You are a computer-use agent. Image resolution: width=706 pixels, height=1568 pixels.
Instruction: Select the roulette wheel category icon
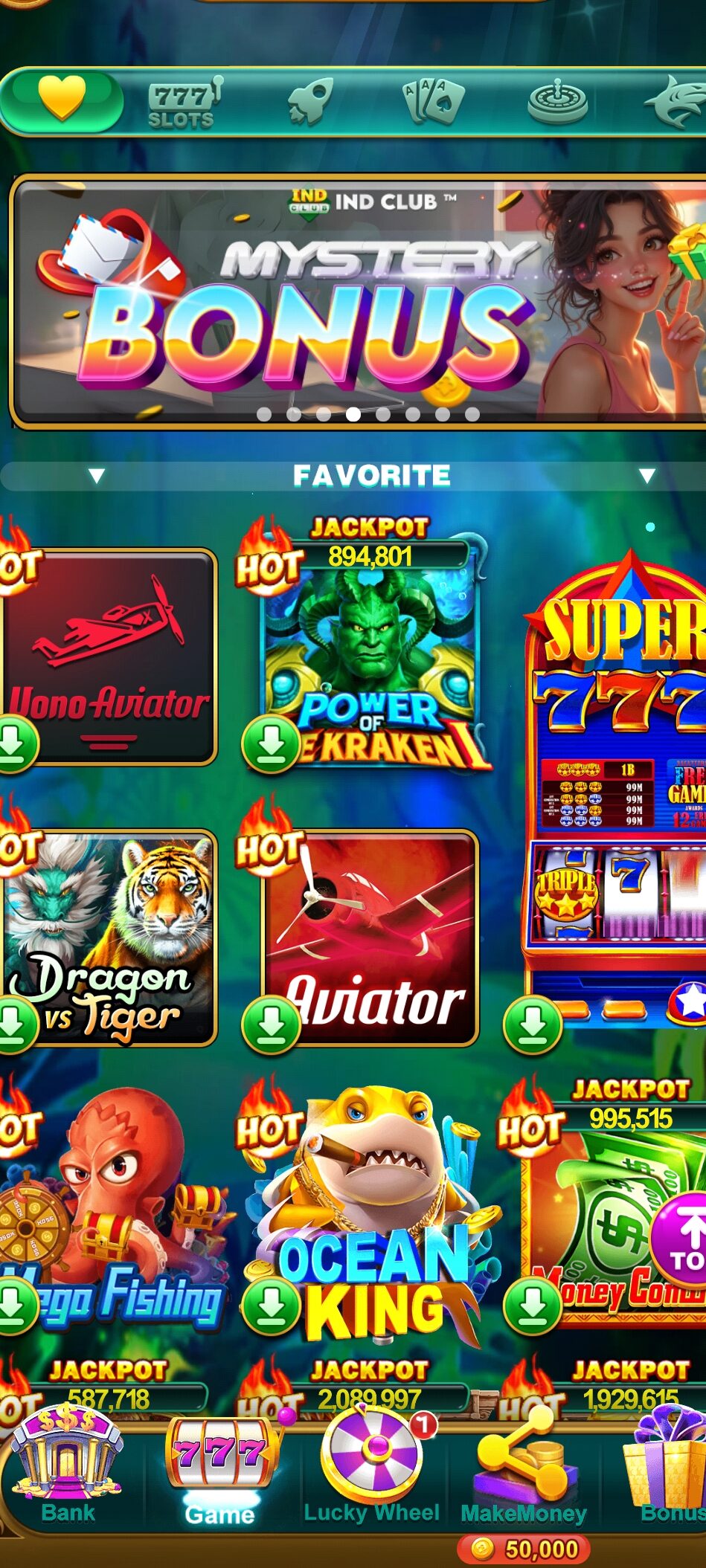pos(557,102)
